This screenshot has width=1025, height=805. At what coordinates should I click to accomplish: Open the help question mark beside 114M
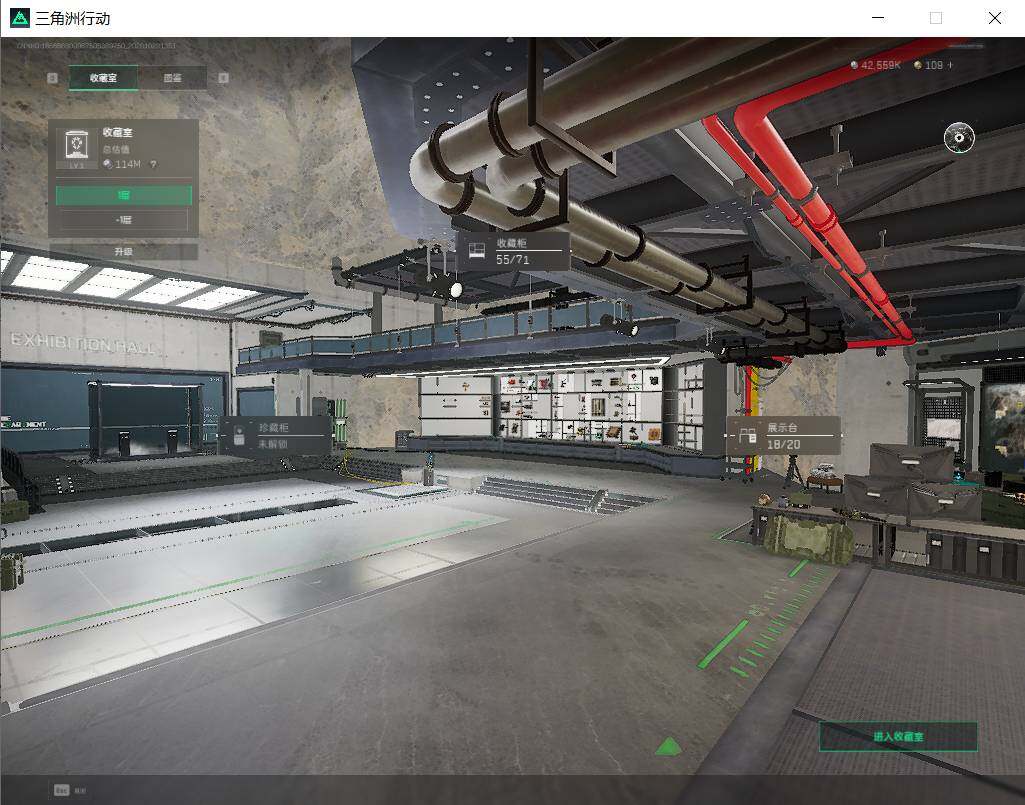[154, 164]
